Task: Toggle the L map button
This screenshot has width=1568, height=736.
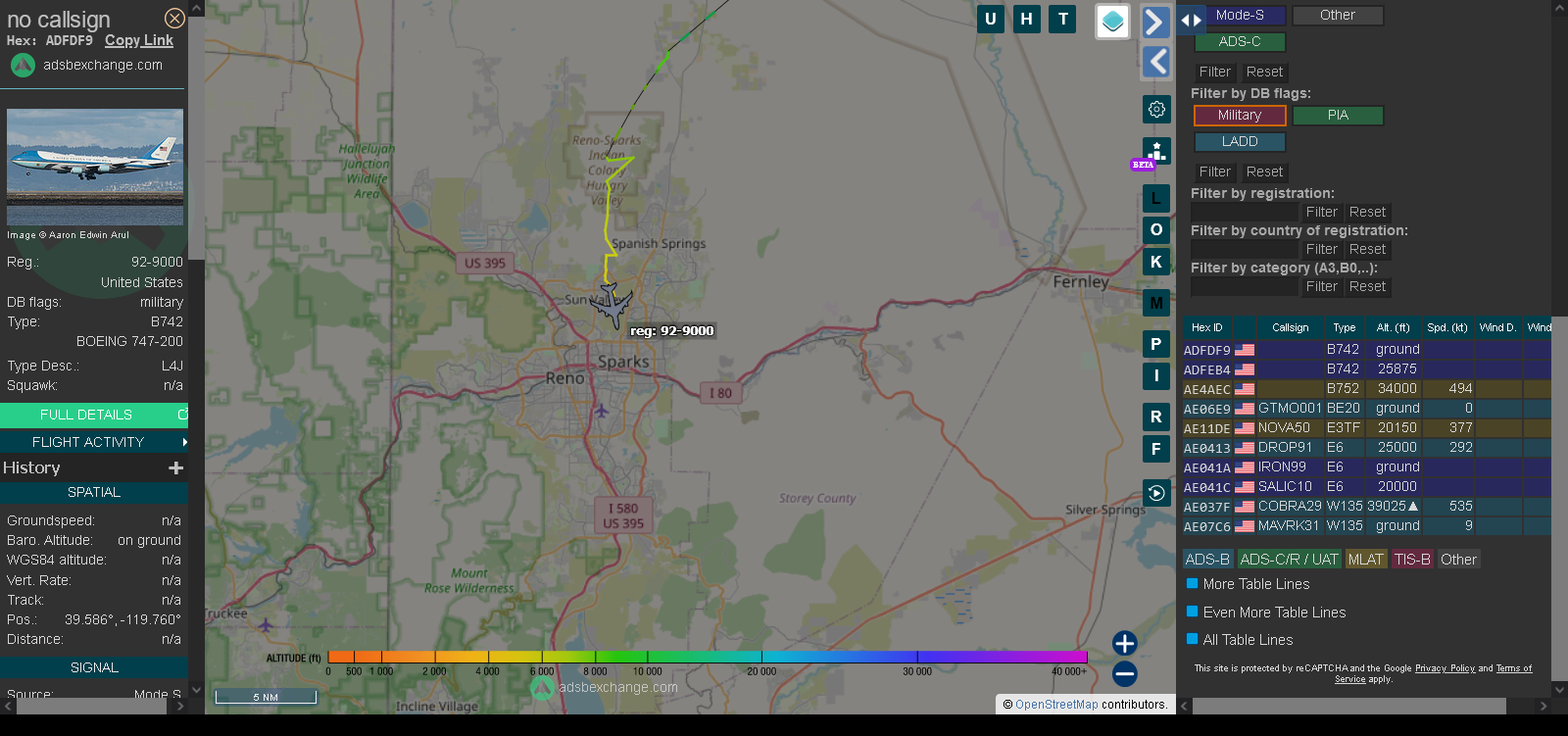Action: 1156,199
